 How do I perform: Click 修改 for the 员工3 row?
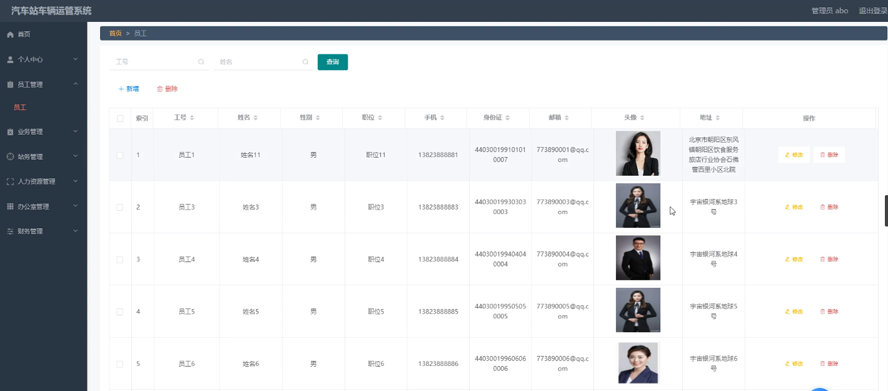(793, 207)
